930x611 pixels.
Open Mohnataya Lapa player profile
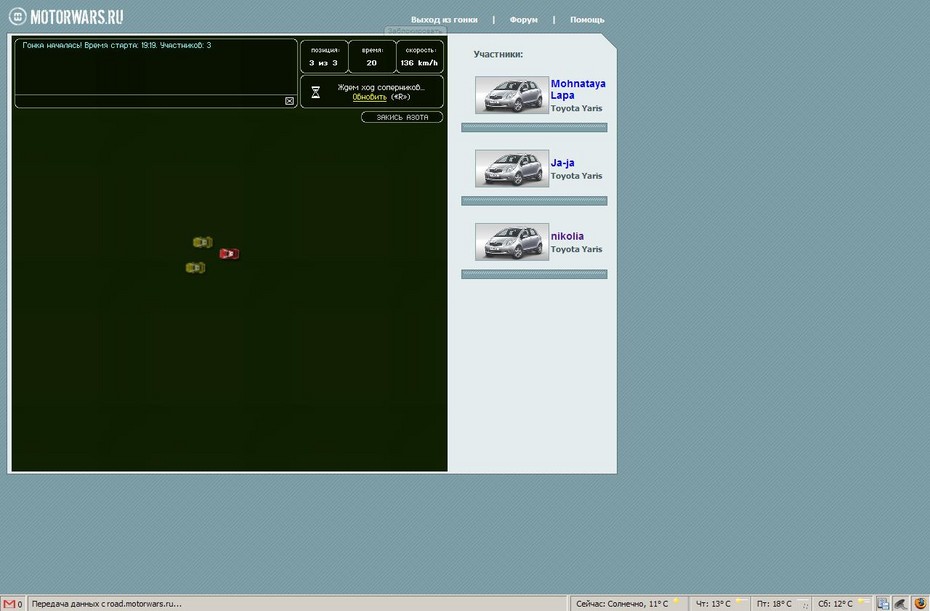point(578,89)
